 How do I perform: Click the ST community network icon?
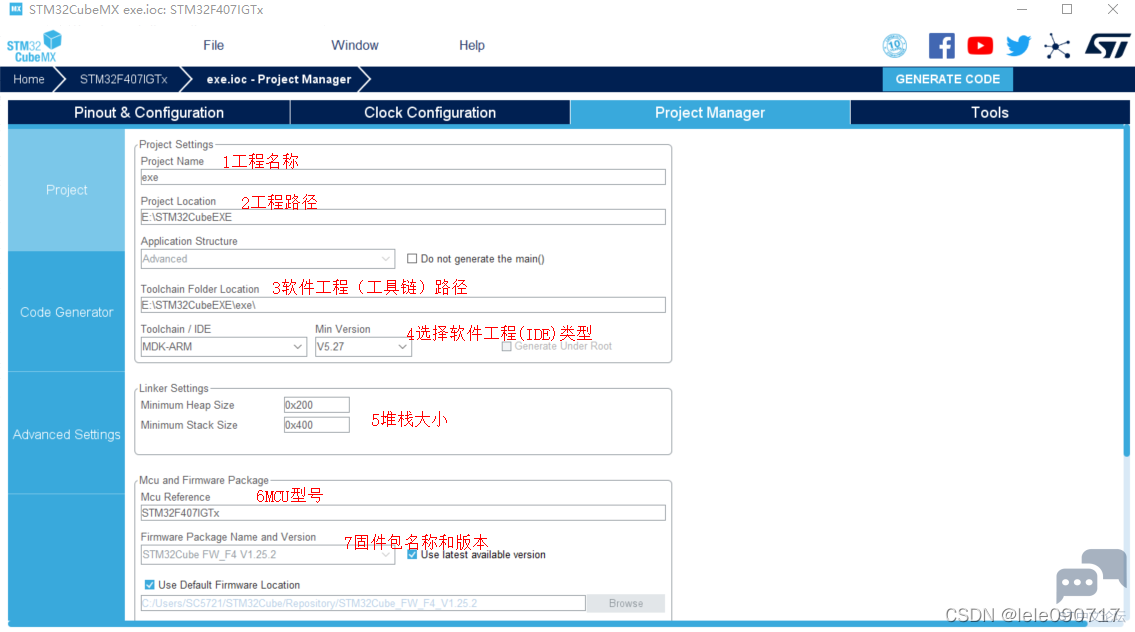coord(1057,46)
